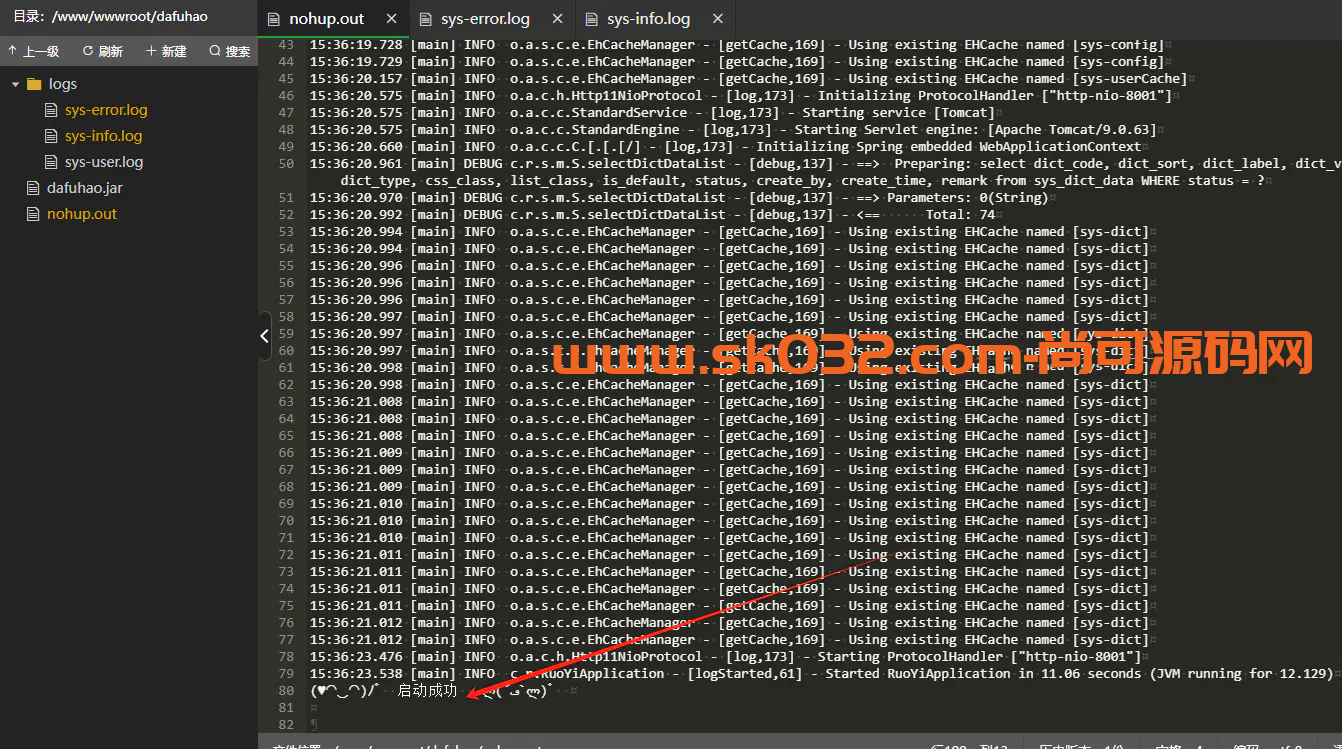Click gutter line number 82
The width and height of the screenshot is (1342, 749).
coord(286,725)
